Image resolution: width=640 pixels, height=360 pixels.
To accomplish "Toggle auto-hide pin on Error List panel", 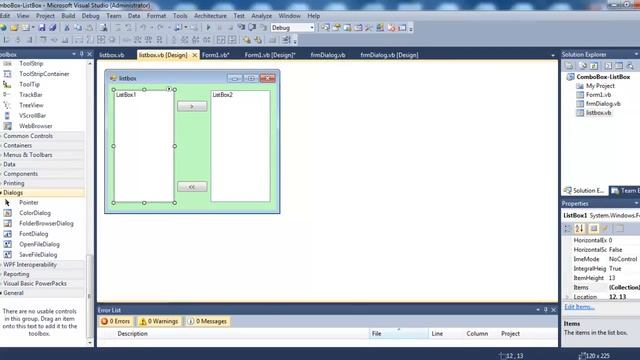I will [546, 310].
